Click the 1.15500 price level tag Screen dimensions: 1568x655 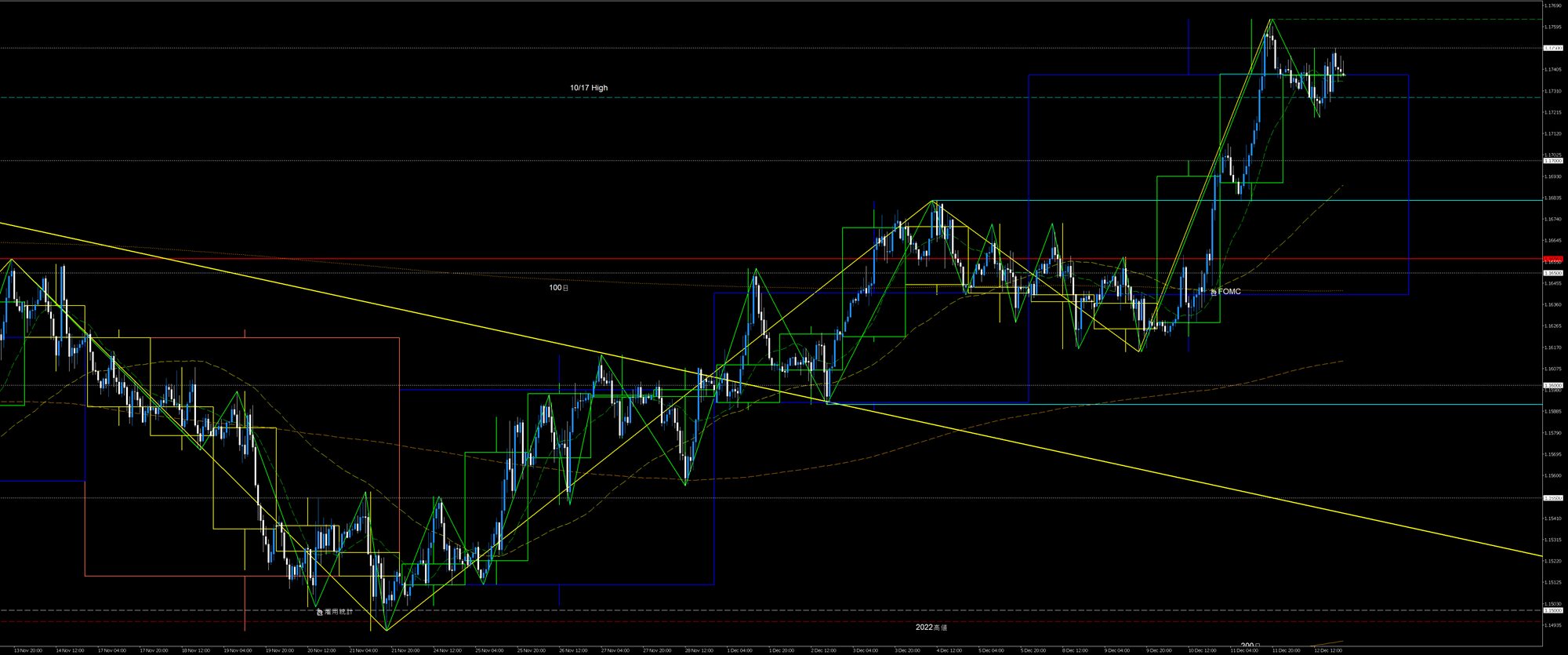point(1552,497)
